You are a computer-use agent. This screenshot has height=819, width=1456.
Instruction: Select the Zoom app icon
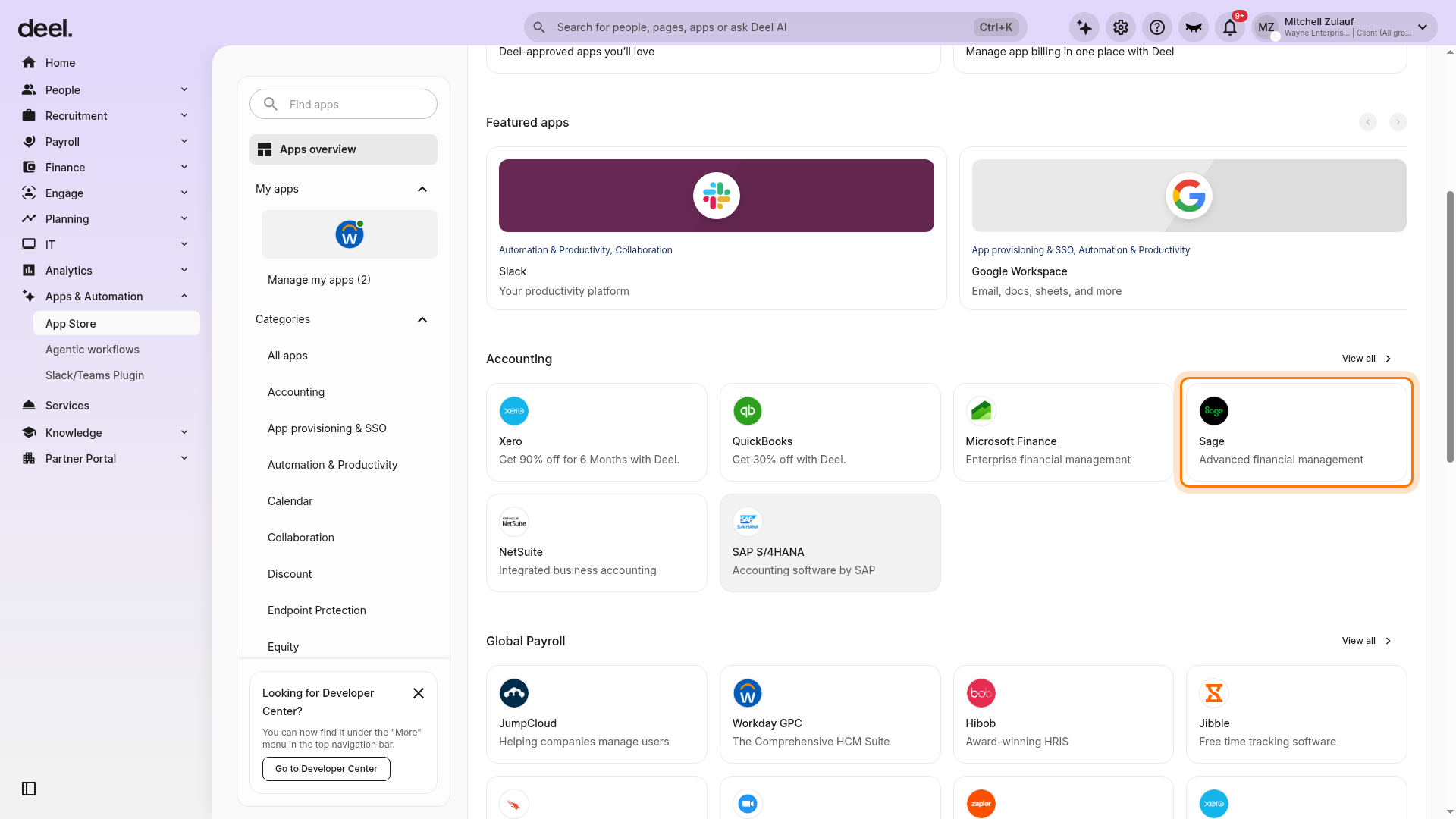[x=748, y=804]
